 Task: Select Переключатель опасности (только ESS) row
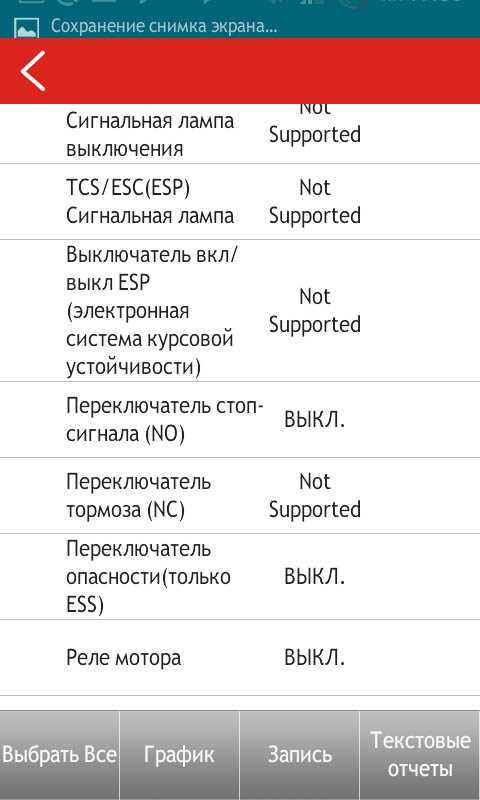240,577
